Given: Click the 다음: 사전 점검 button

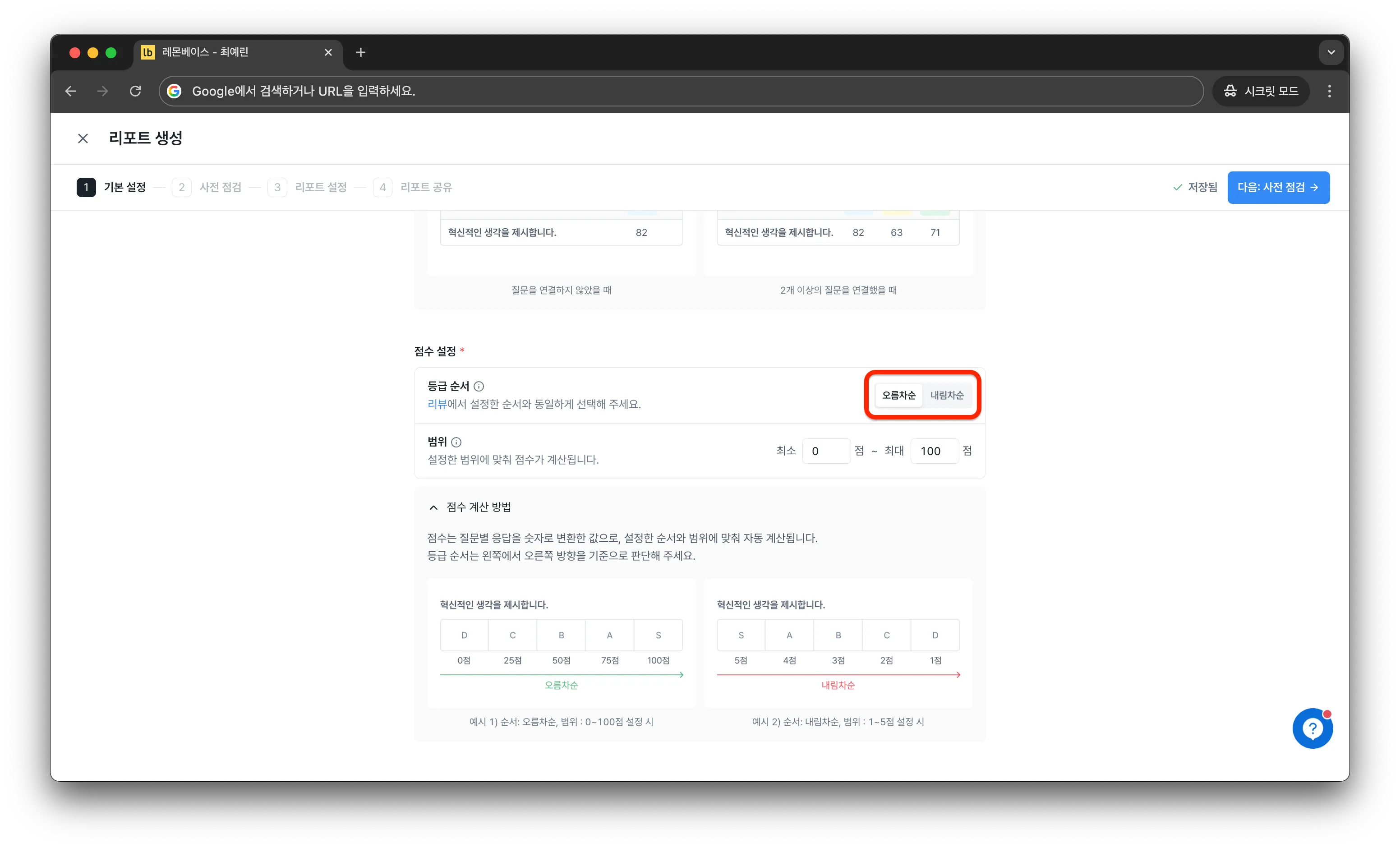Looking at the screenshot, I should [1278, 187].
